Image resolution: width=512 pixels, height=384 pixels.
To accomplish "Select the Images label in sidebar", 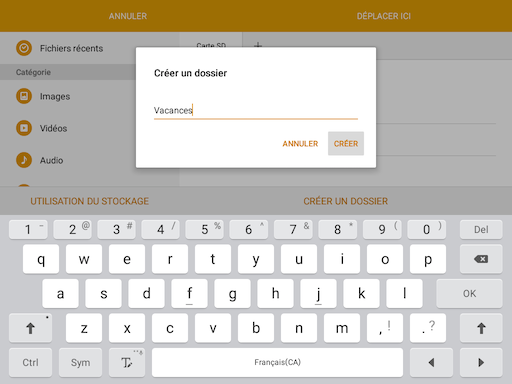I will click(55, 96).
